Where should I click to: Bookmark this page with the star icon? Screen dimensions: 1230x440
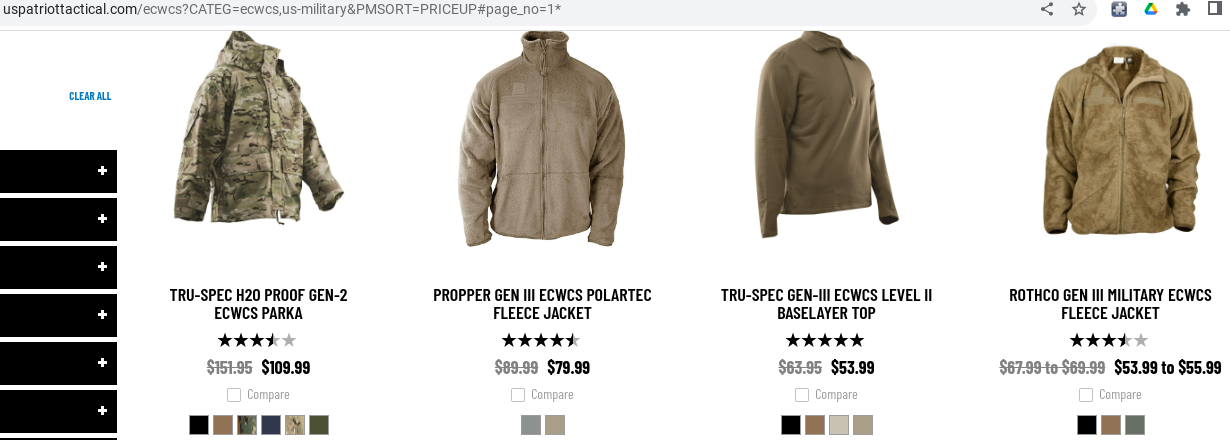(x=1078, y=9)
